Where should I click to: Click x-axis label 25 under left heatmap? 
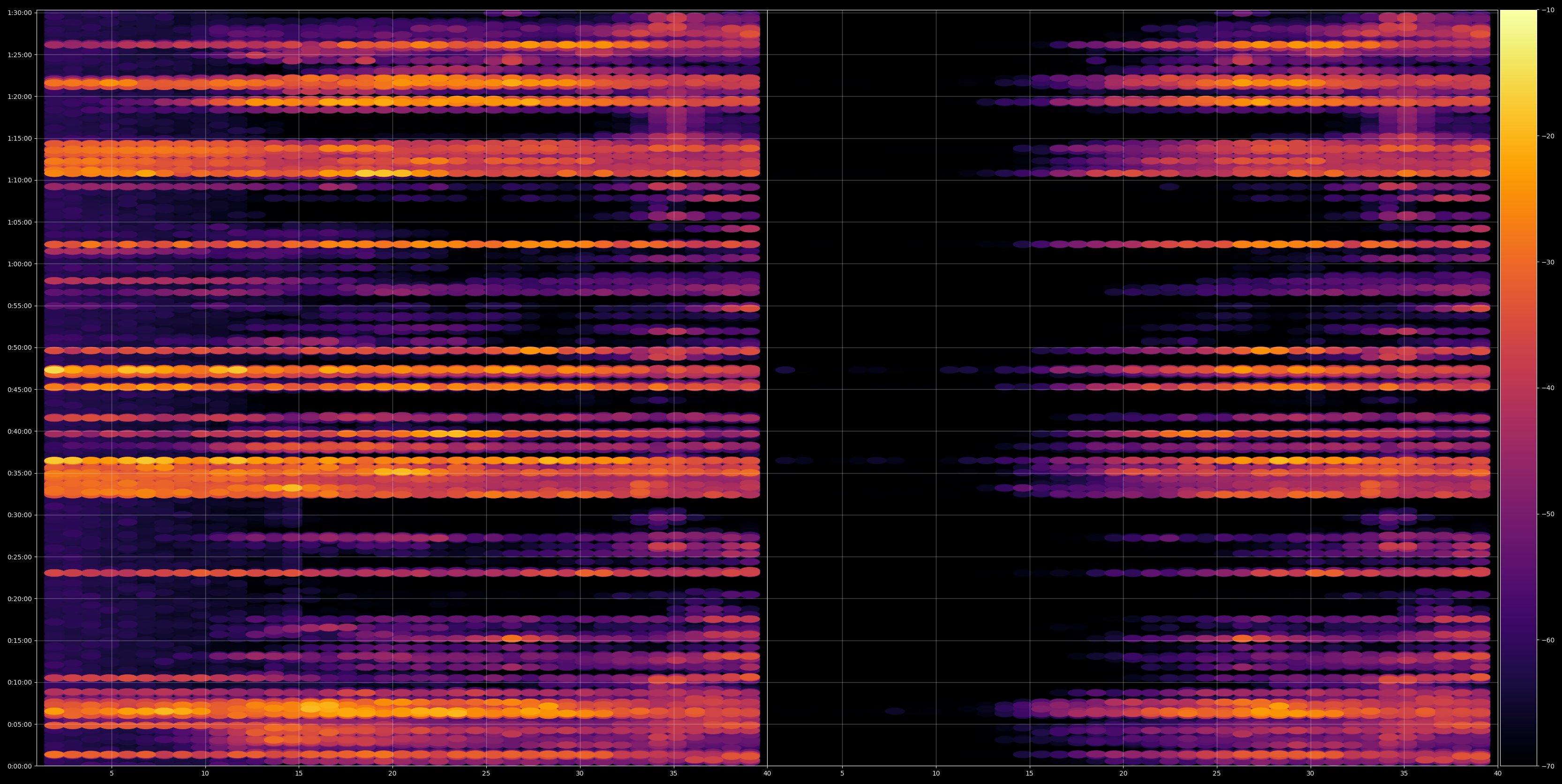coord(486,773)
